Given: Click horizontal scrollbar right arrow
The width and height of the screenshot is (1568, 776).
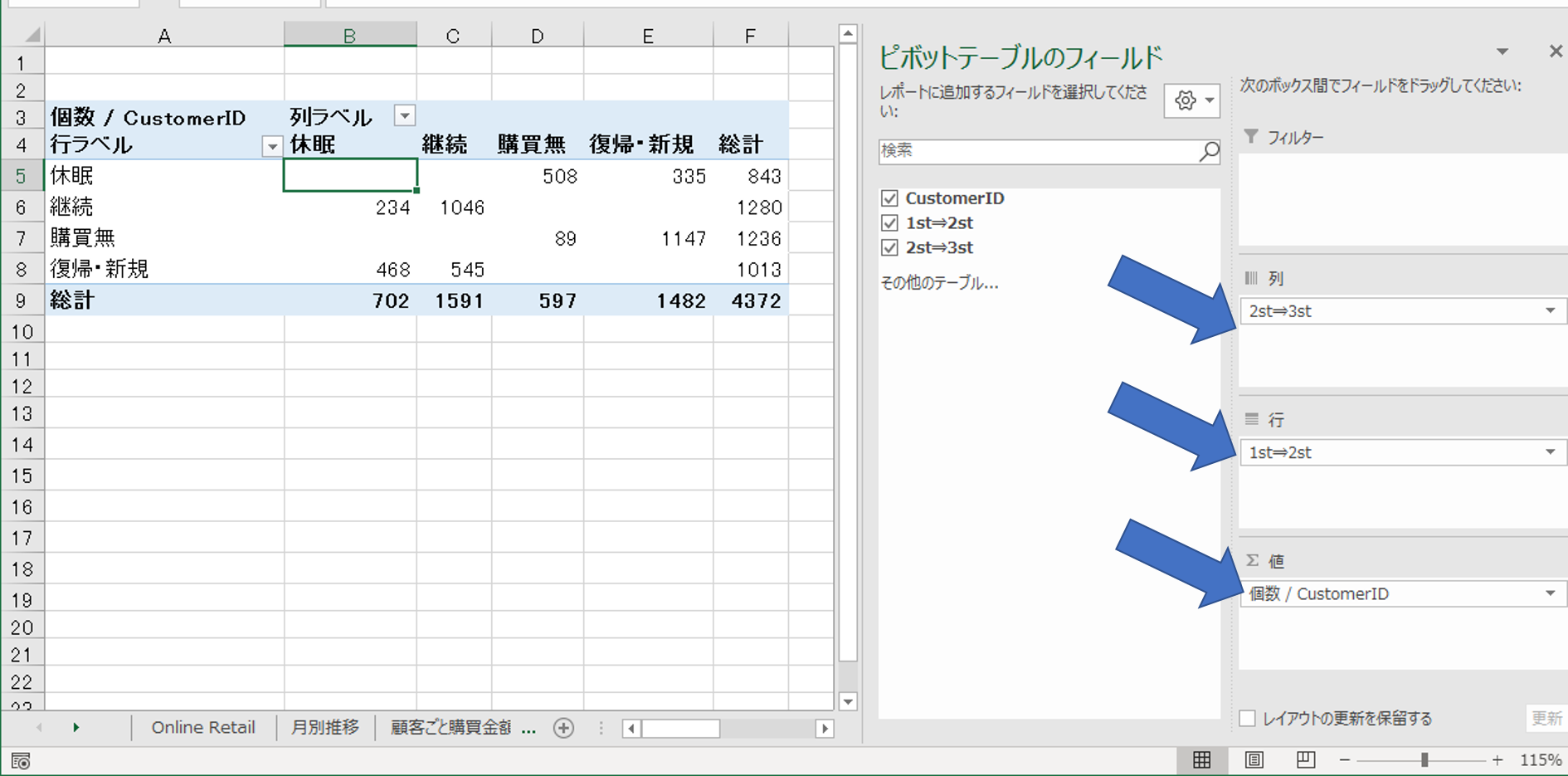Looking at the screenshot, I should 824,729.
